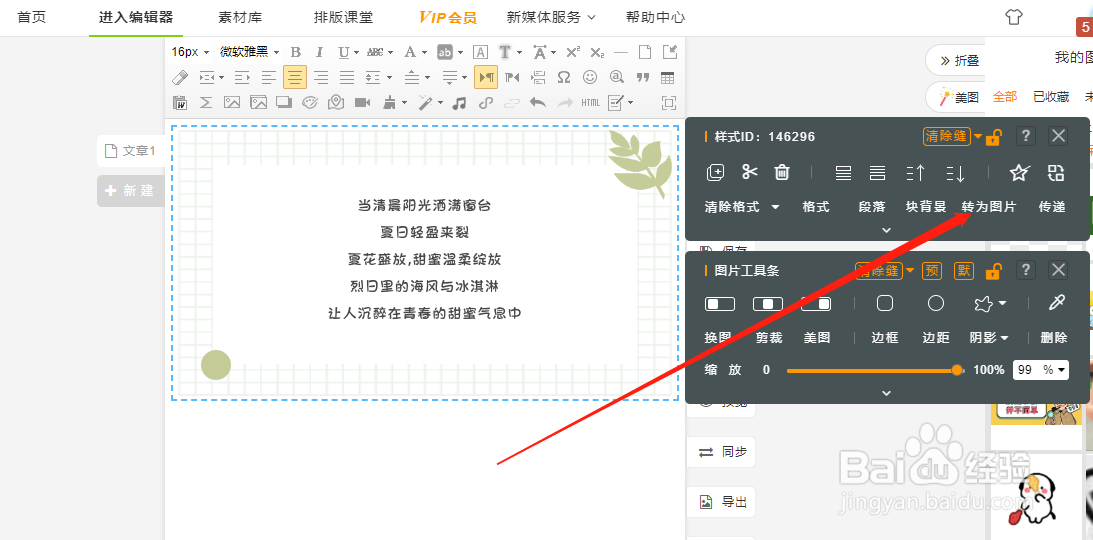The width and height of the screenshot is (1093, 540).
Task: Open the 阴影 shadow dropdown
Action: coord(989,338)
